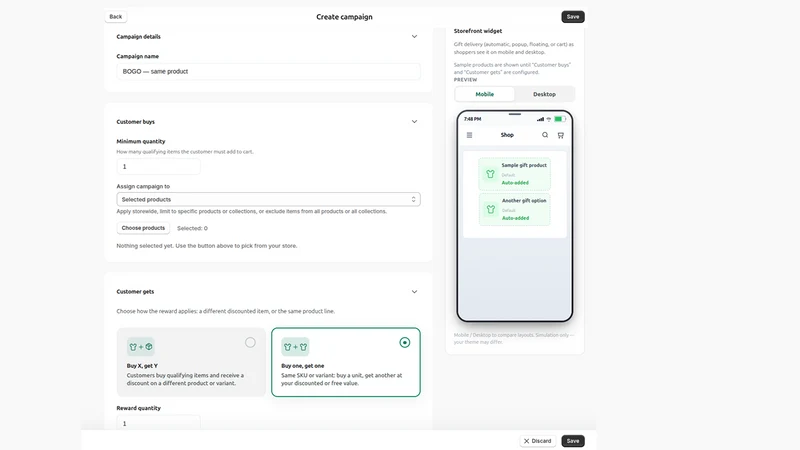The width and height of the screenshot is (800, 450).
Task: Open the Choose products picker
Action: pos(143,228)
